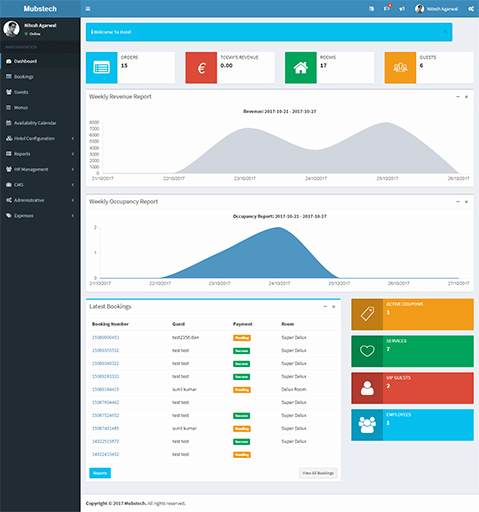Expand the CMS submenu
Screen dimensions: 479x512
point(40,185)
